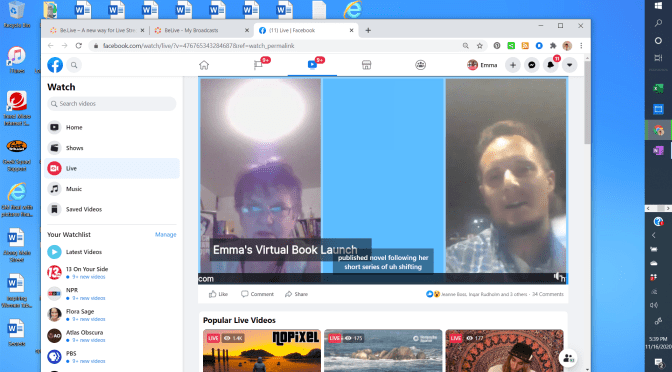Image resolution: width=672 pixels, height=372 pixels.
Task: Open Groups icon in top bar
Action: 420,65
